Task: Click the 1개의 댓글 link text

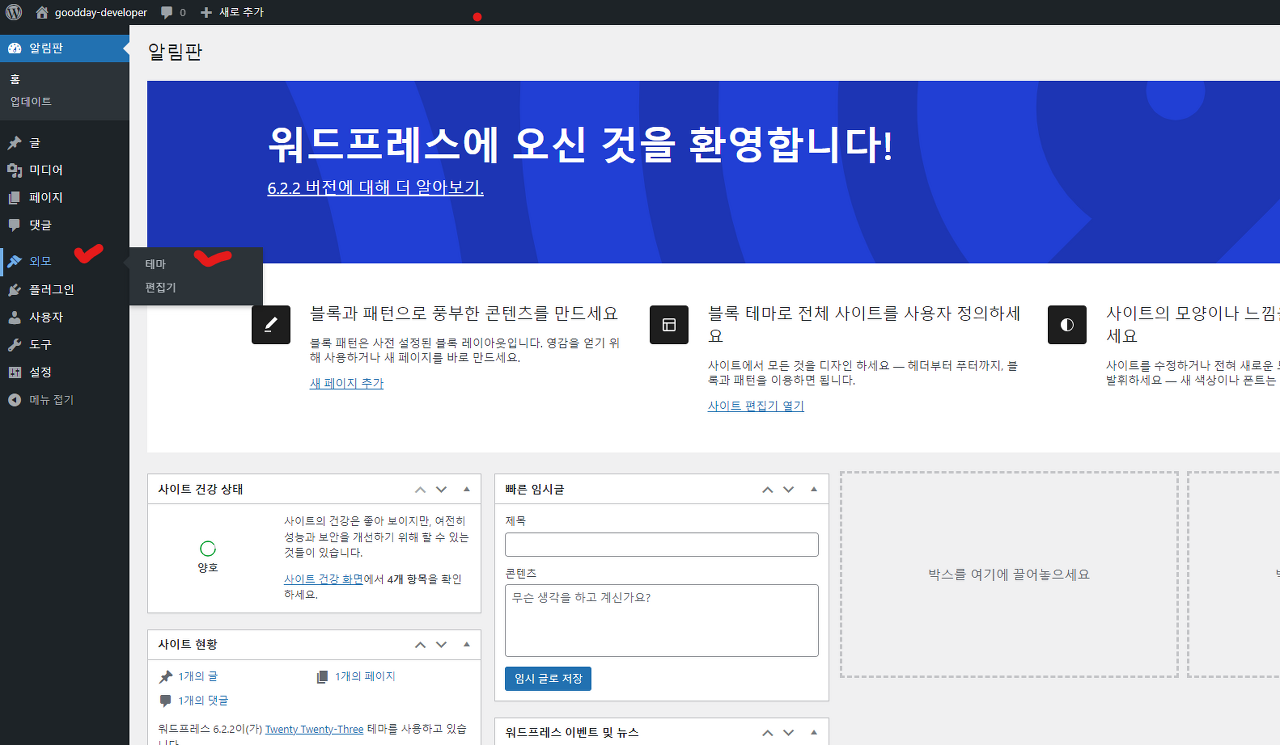Action: 203,701
